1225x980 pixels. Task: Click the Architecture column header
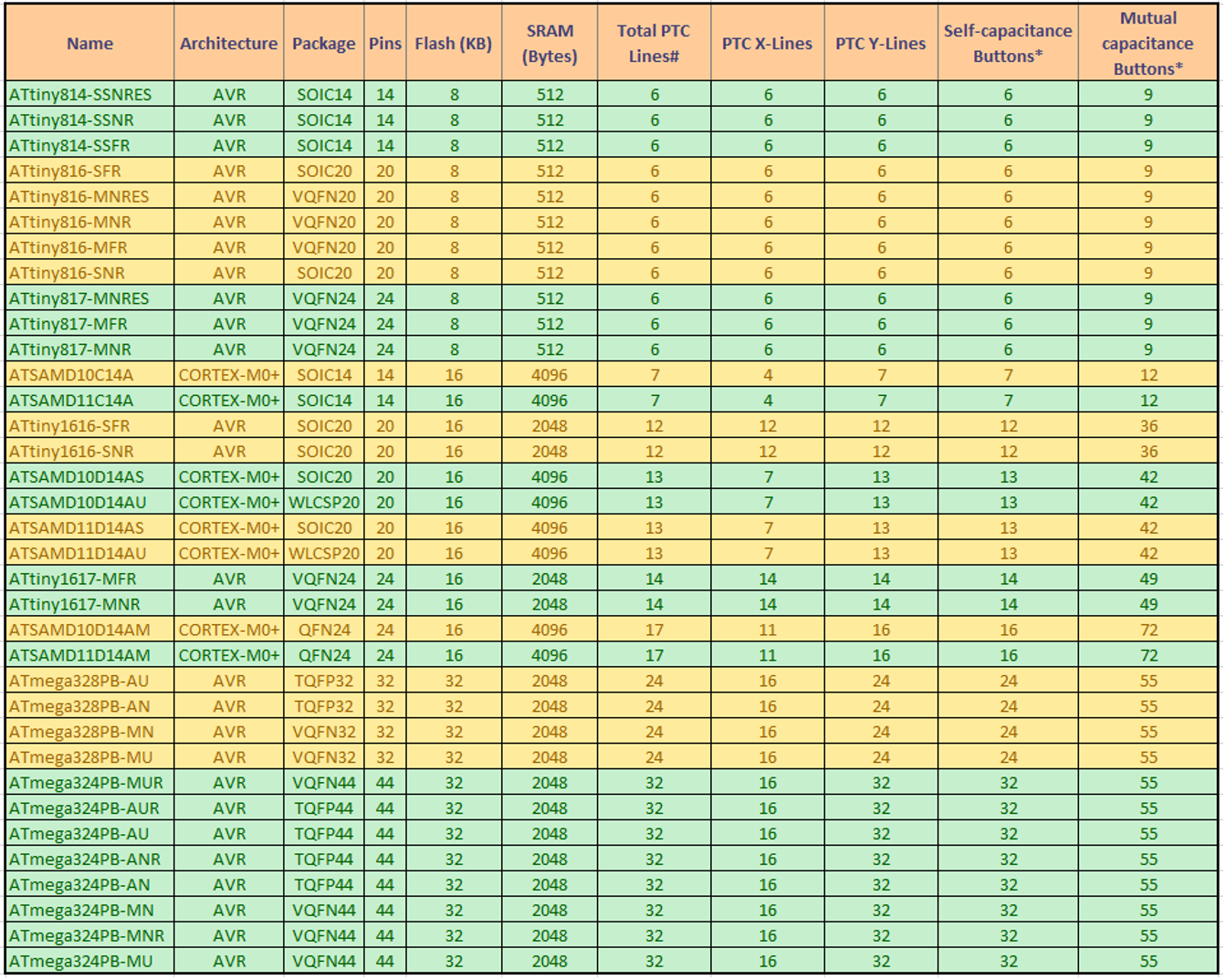pos(227,42)
